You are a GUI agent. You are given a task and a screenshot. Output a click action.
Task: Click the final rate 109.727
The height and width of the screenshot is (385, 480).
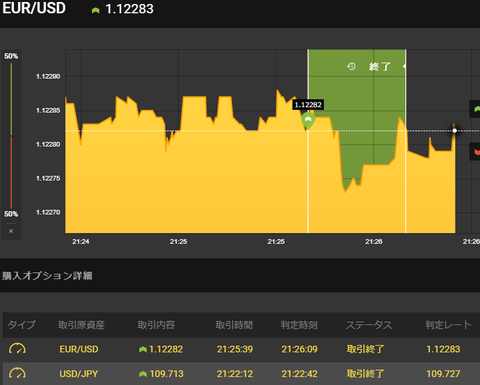click(443, 374)
